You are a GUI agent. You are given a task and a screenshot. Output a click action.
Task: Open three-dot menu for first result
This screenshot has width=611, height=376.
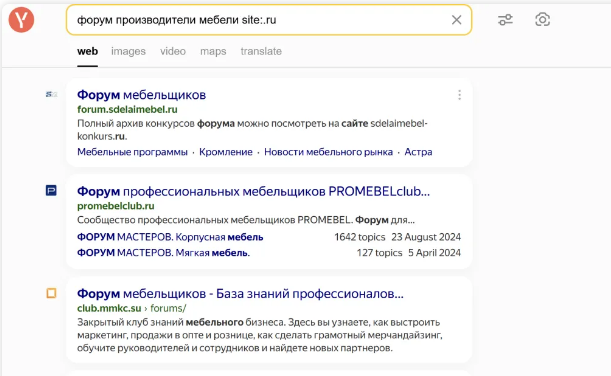tap(459, 95)
